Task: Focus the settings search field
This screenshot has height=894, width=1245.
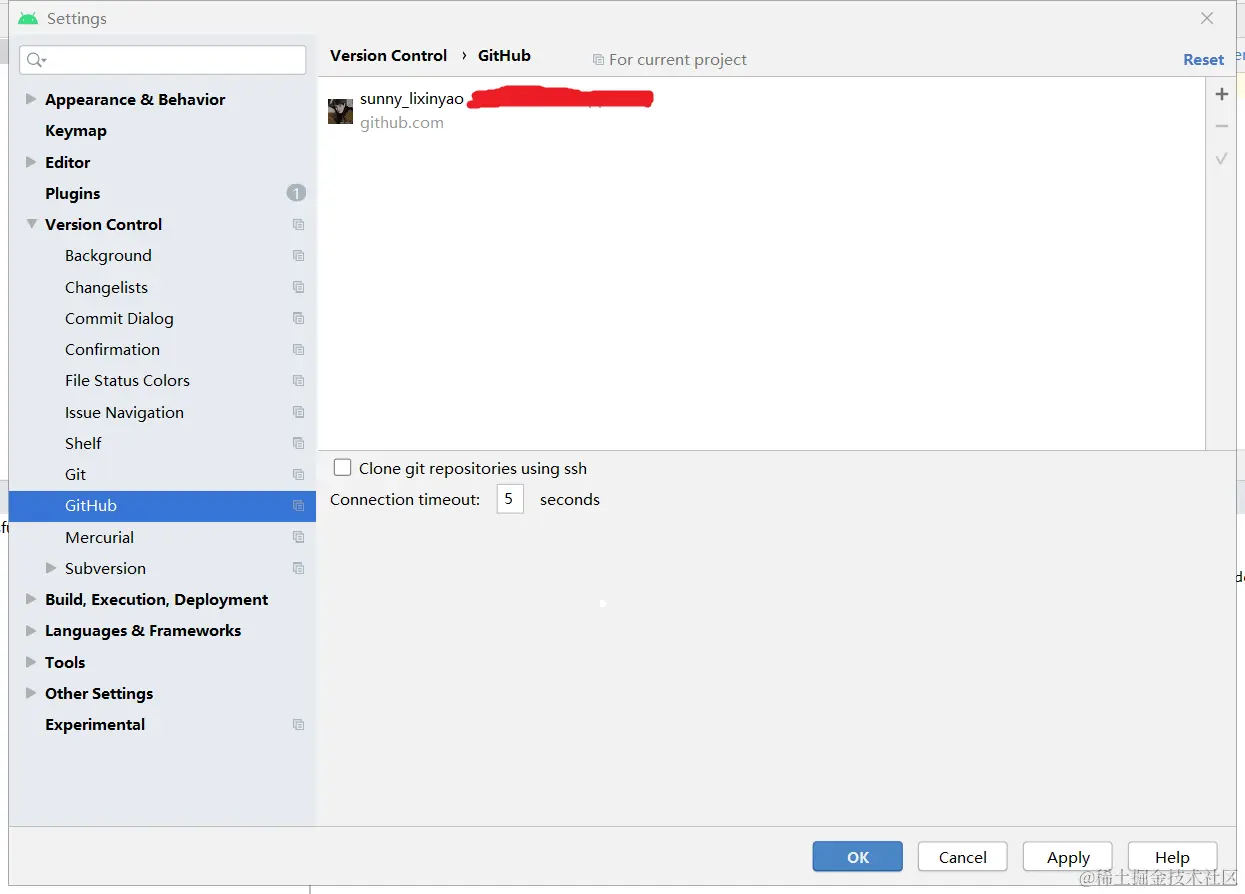Action: [163, 60]
